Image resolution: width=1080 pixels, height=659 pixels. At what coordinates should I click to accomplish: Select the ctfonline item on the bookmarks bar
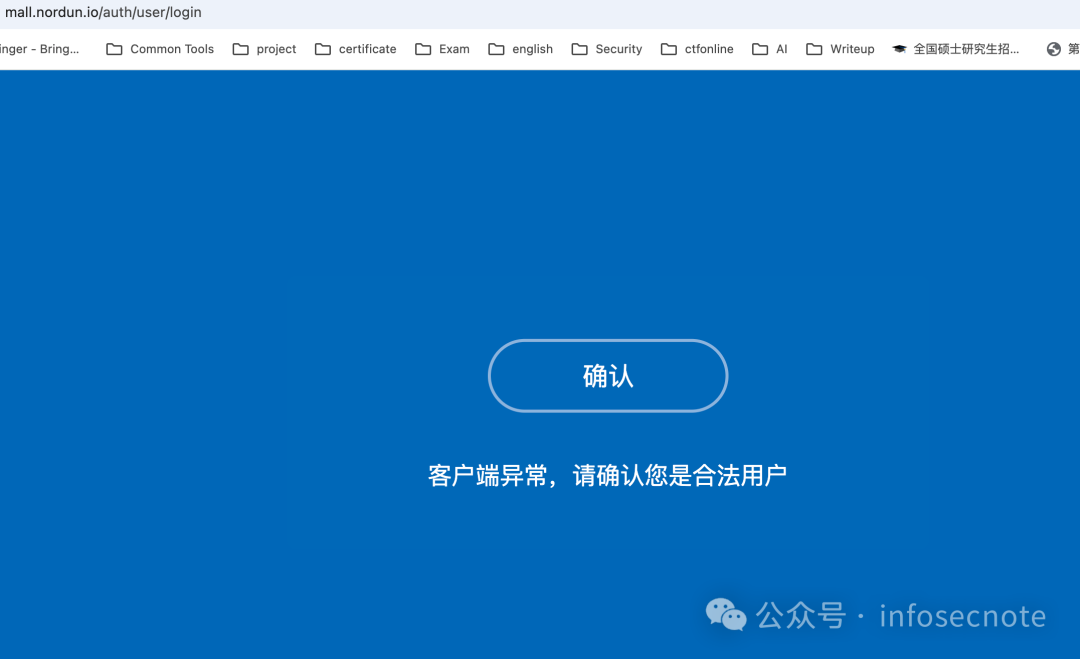[x=695, y=48]
